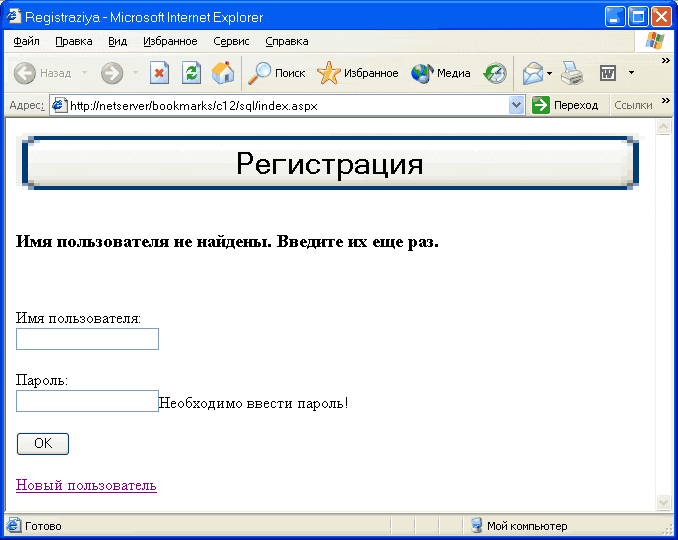Click the Адрес: address bar label
The height and width of the screenshot is (540, 678).
(27, 105)
